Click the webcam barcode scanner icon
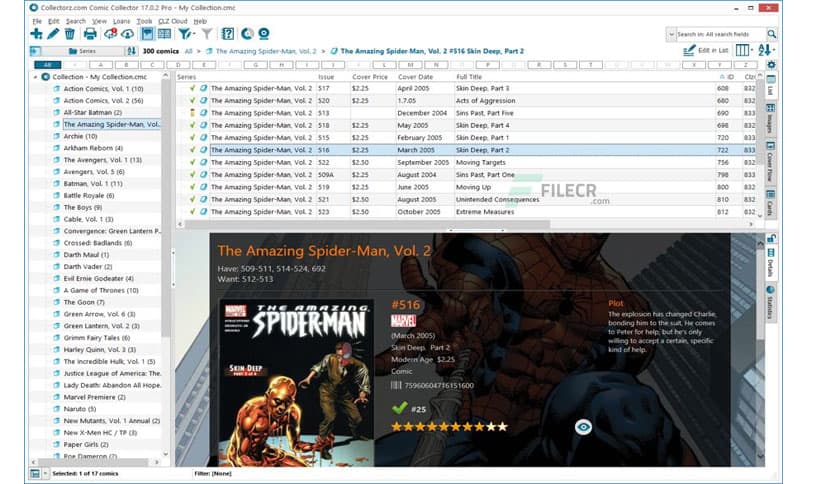836x484 pixels. [263, 34]
